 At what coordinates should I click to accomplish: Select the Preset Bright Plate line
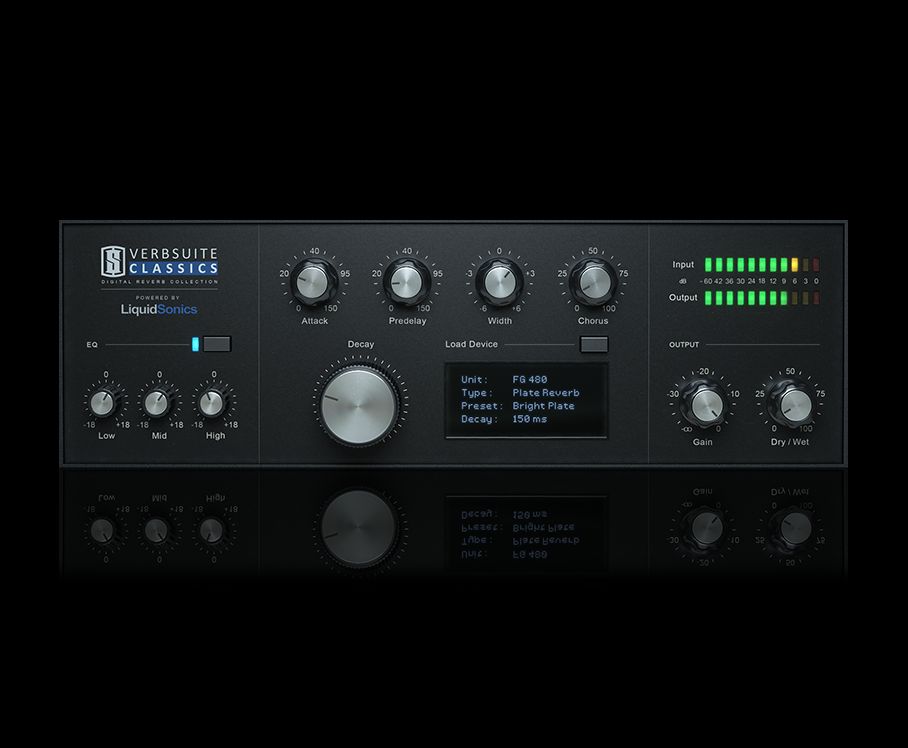click(x=517, y=406)
